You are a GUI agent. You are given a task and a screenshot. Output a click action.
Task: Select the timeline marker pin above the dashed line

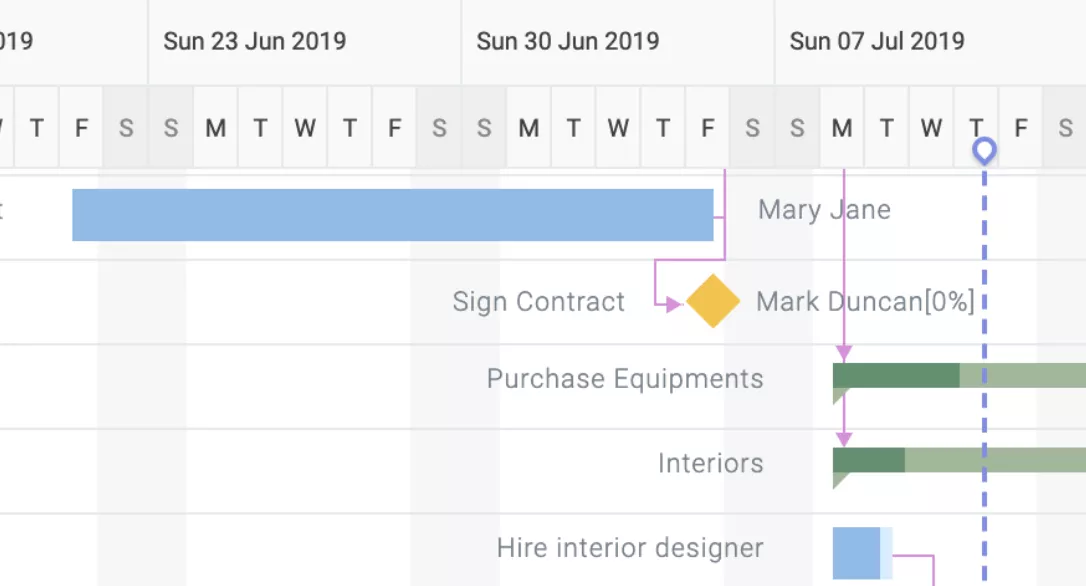(x=984, y=149)
